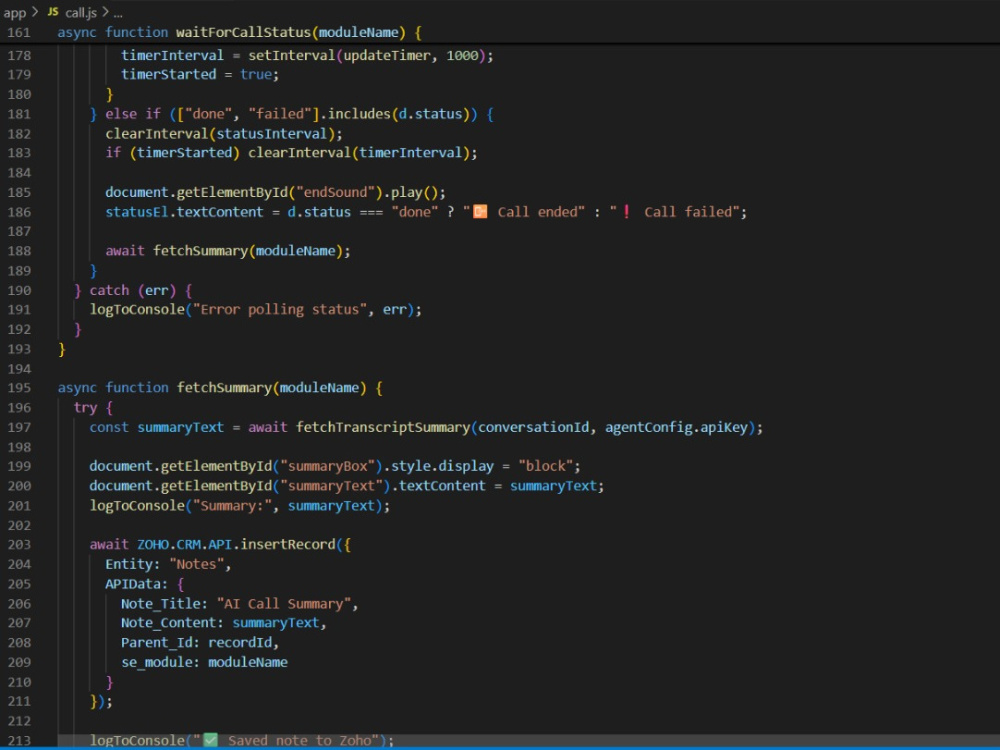The height and width of the screenshot is (750, 1000).
Task: Click the try keyword on line 196
Action: (85, 408)
